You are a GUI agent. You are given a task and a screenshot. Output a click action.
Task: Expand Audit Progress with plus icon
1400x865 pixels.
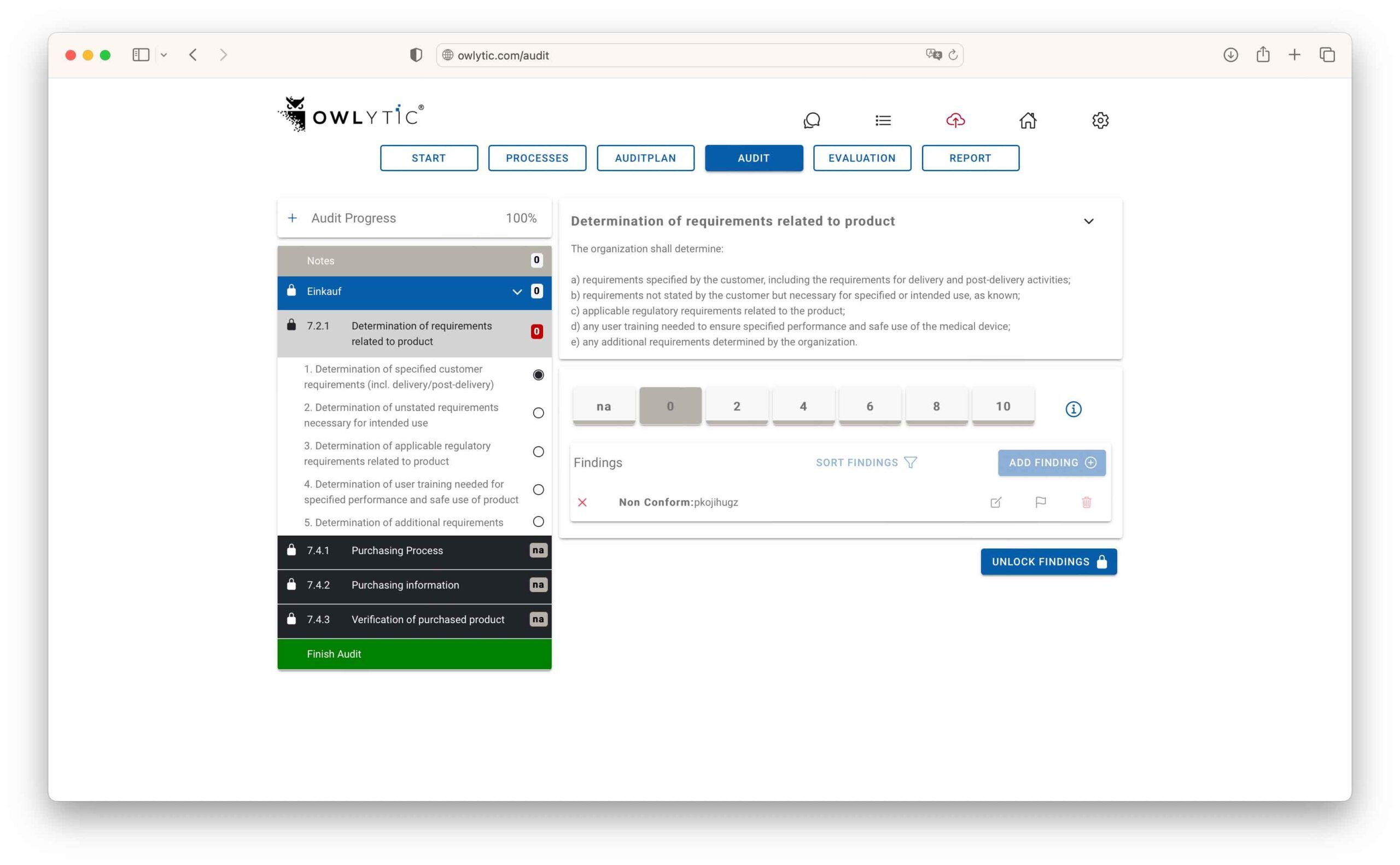tap(292, 218)
